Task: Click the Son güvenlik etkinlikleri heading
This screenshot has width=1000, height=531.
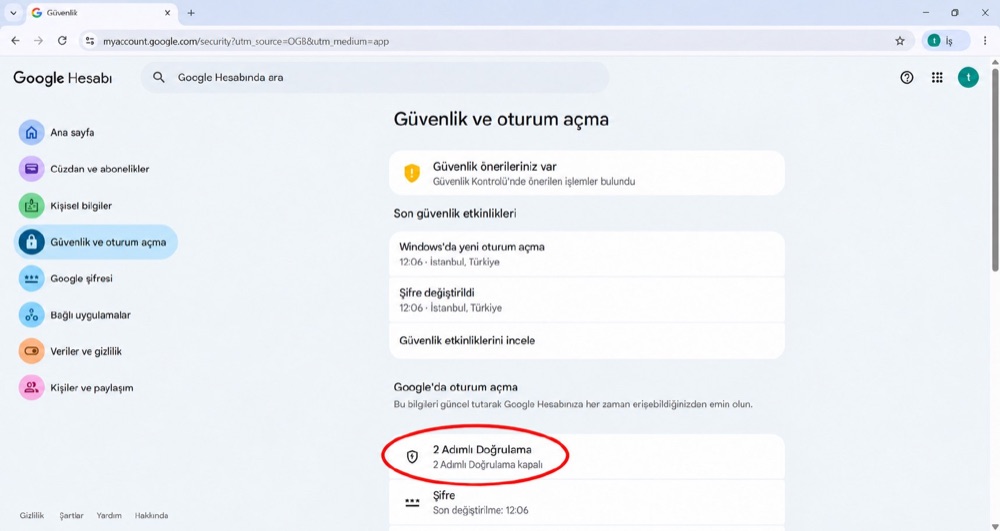Action: click(455, 214)
